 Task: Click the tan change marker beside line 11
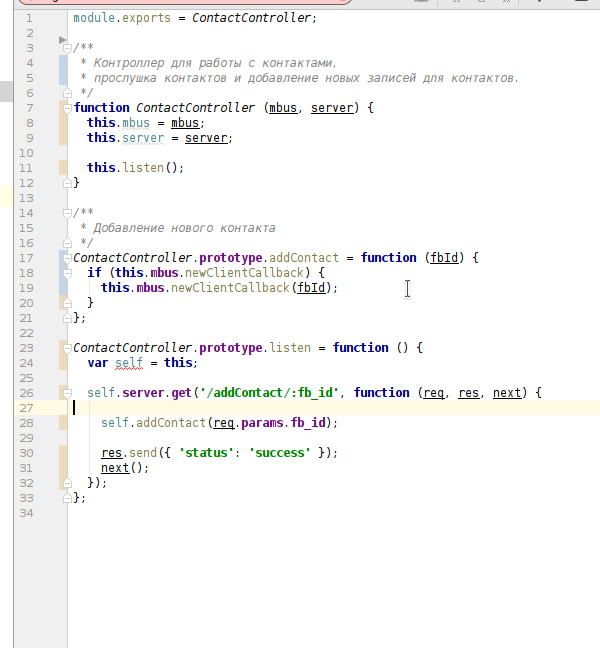tap(63, 168)
